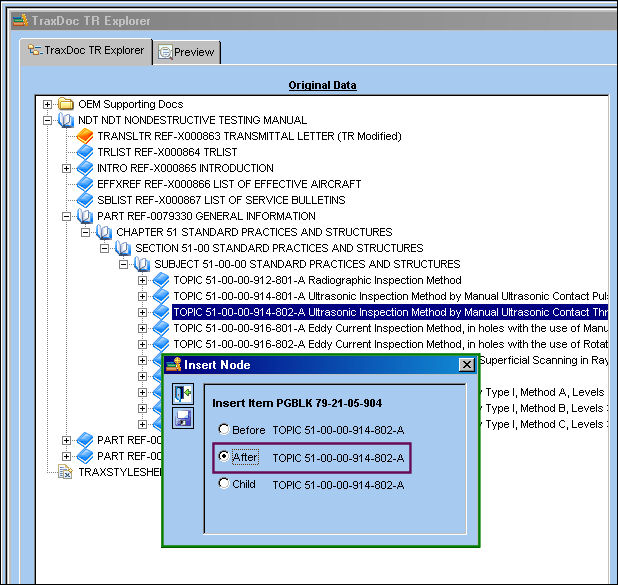
Task: Click the EFFXREF REF-X000866 book icon
Action: 85,184
